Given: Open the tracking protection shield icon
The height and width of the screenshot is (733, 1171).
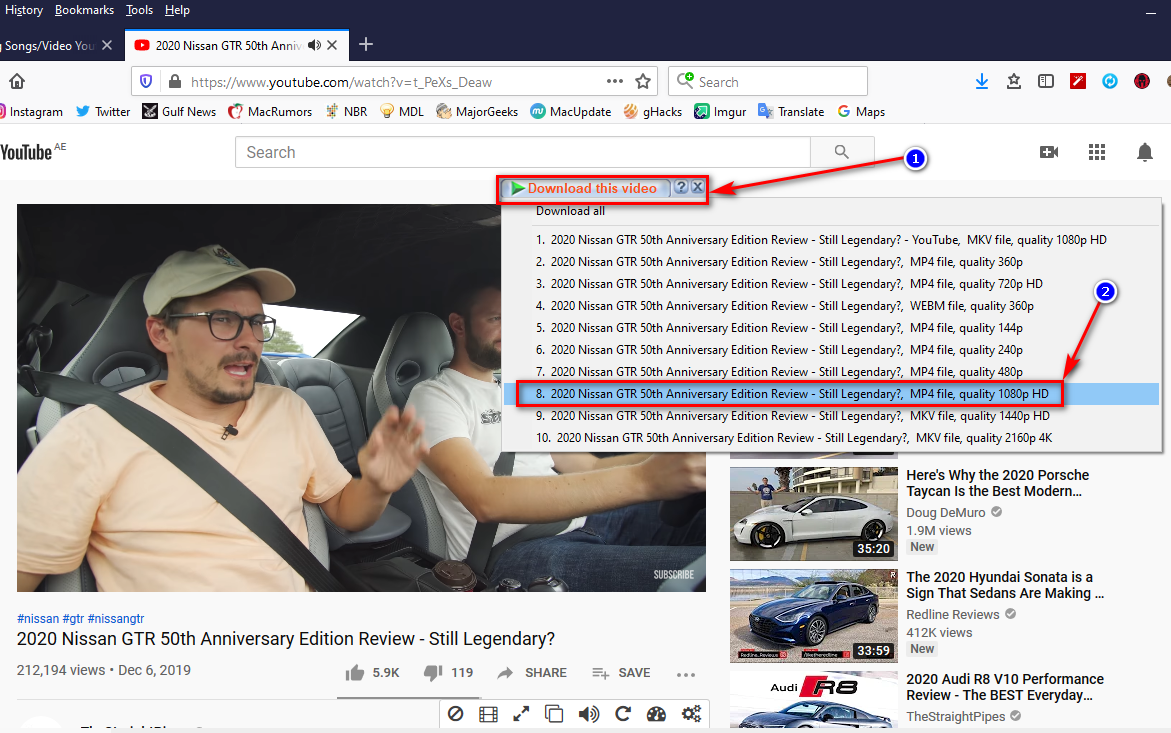Looking at the screenshot, I should coord(146,81).
